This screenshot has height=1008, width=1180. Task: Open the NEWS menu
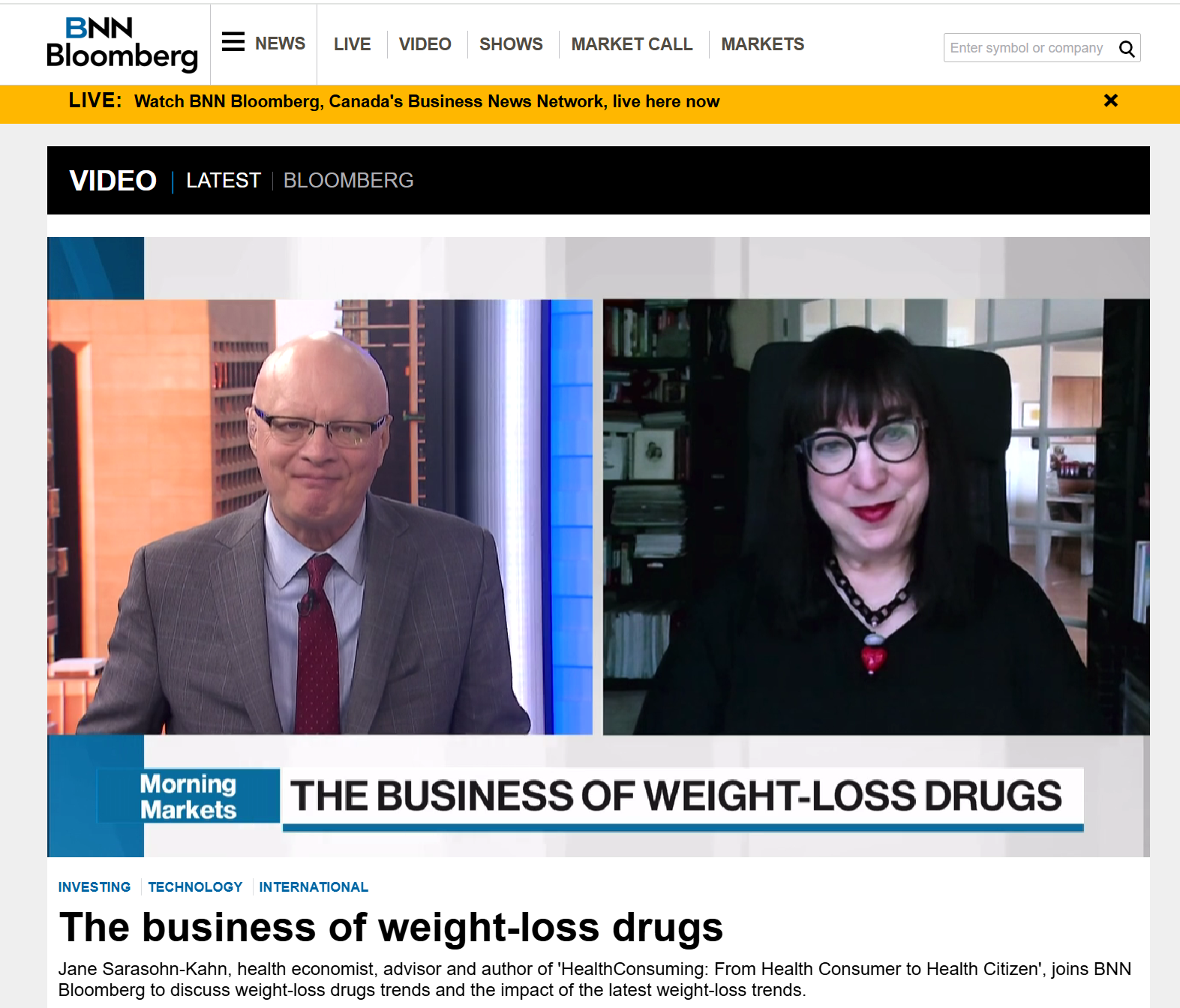coord(280,43)
